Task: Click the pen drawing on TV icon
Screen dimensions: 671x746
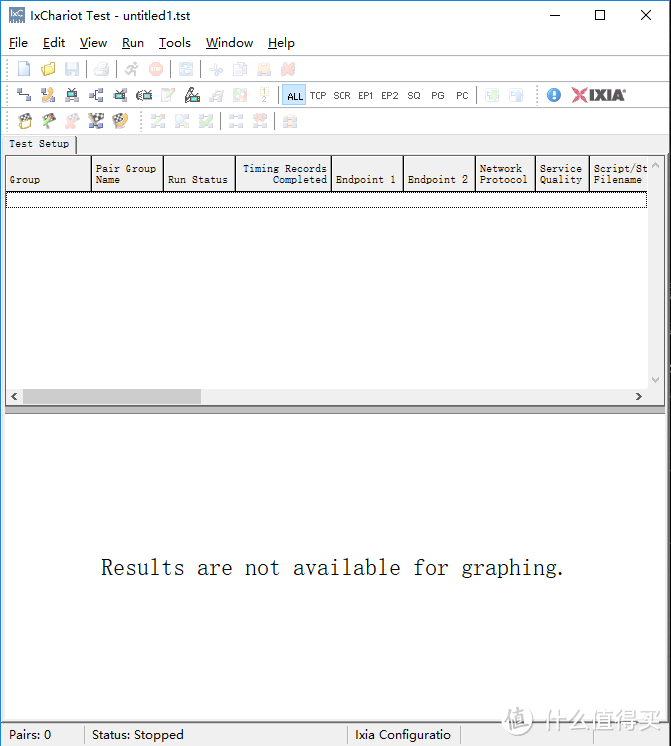Action: coord(192,95)
